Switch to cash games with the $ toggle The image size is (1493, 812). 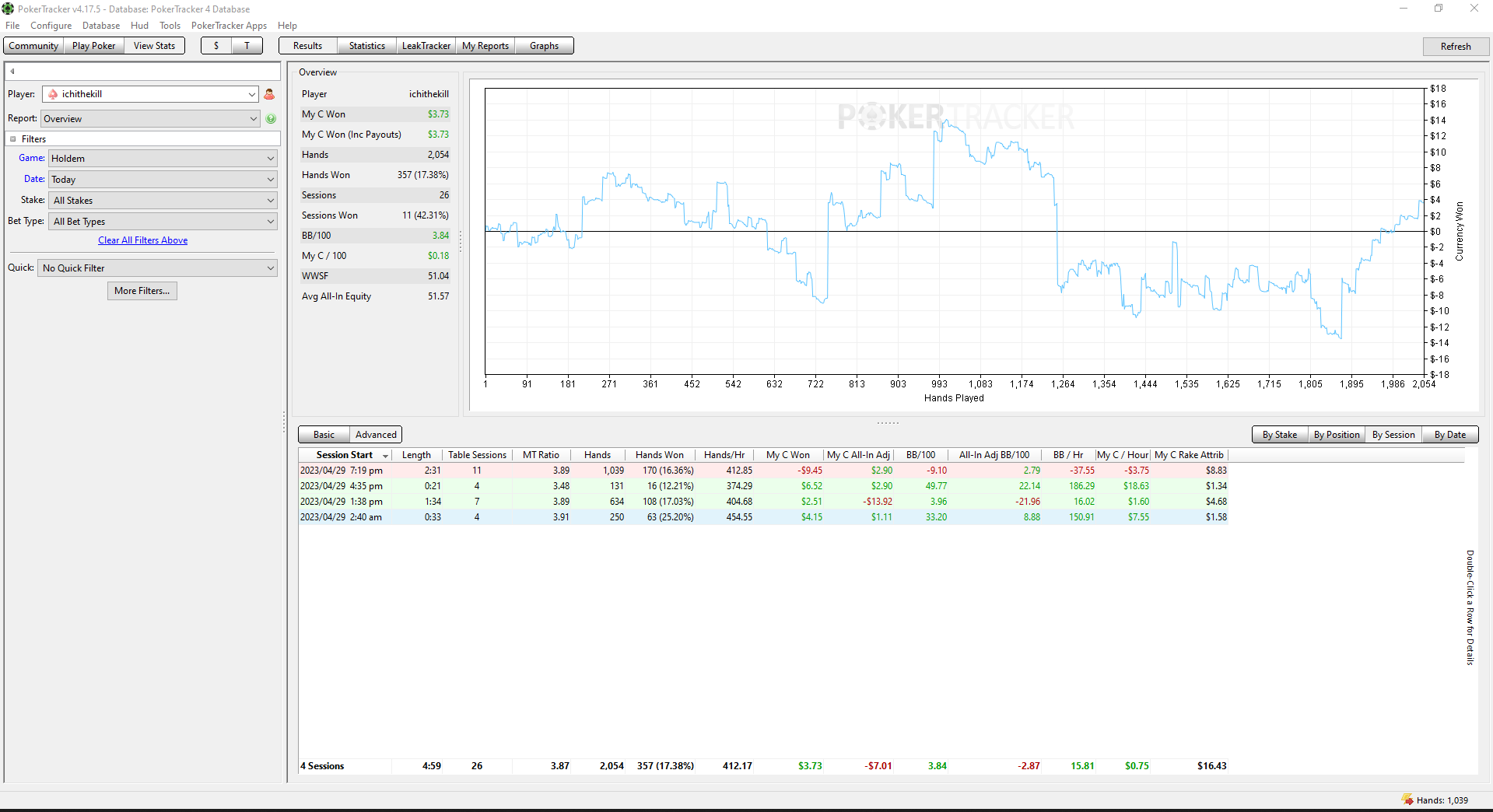[216, 46]
